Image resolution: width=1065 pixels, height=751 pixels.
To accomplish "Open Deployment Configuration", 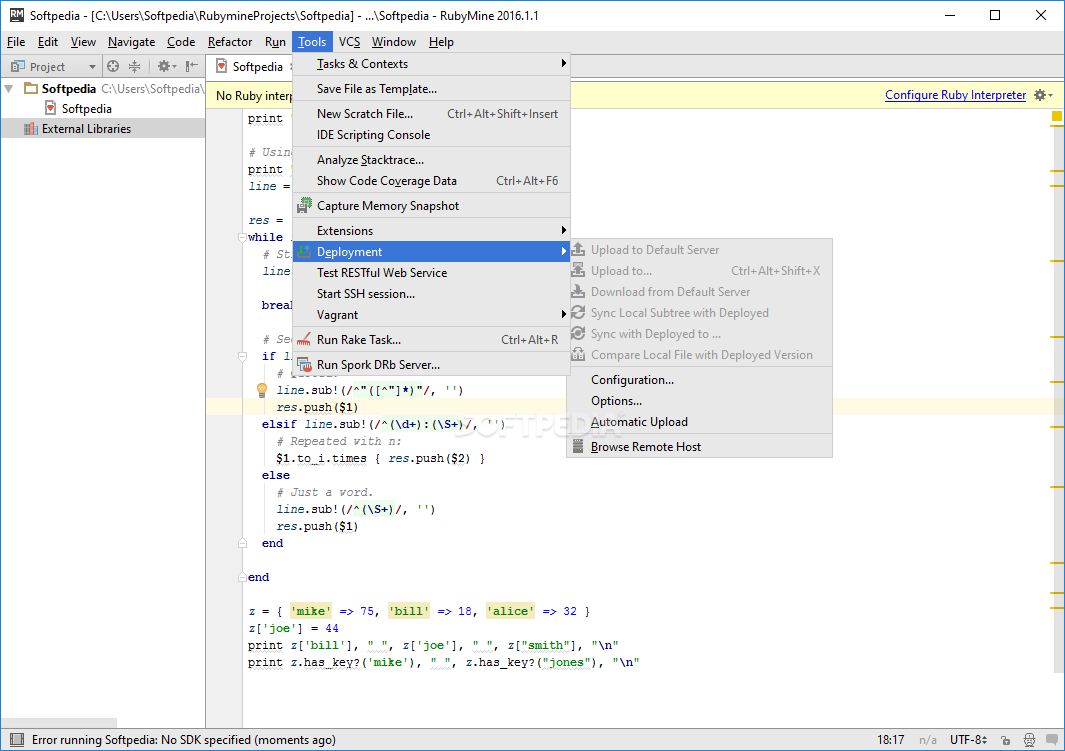I will pyautogui.click(x=700, y=380).
